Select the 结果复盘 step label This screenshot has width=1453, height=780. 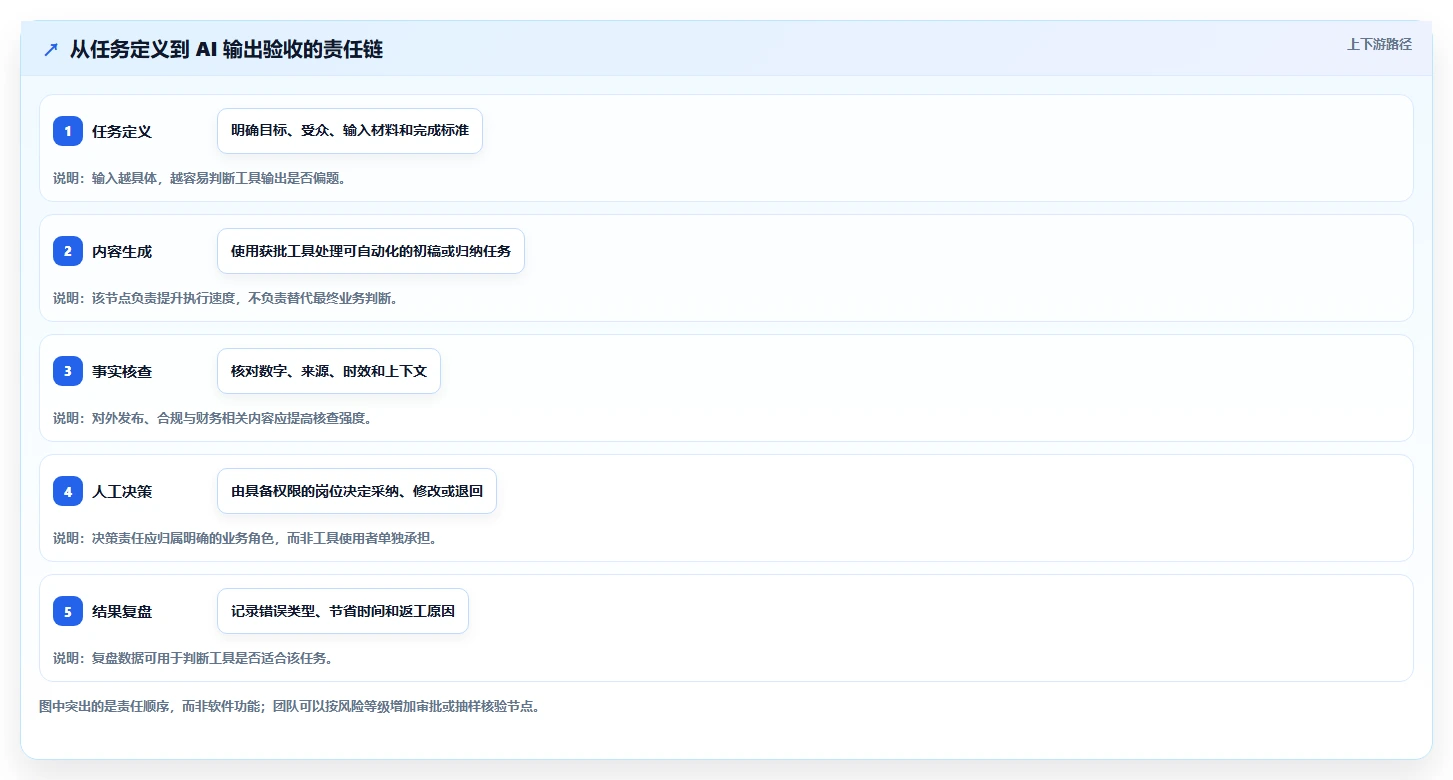122,611
